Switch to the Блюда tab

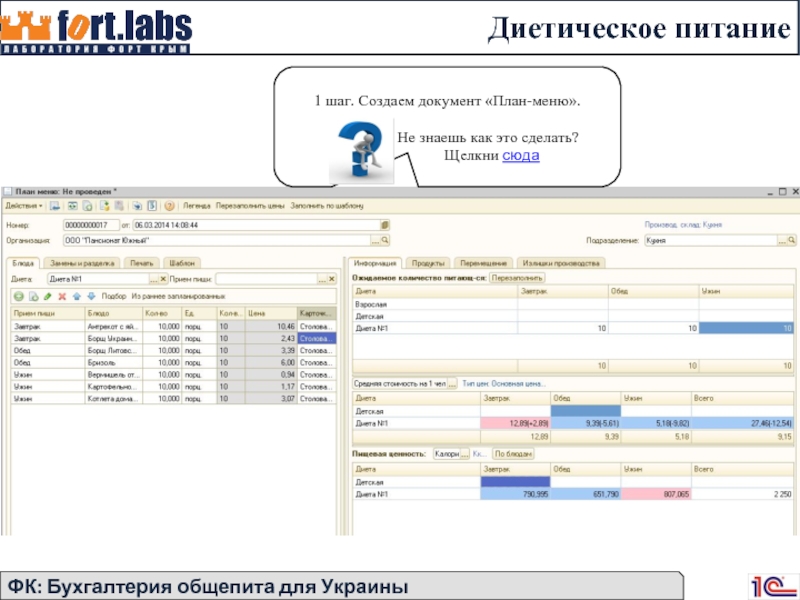[23, 263]
